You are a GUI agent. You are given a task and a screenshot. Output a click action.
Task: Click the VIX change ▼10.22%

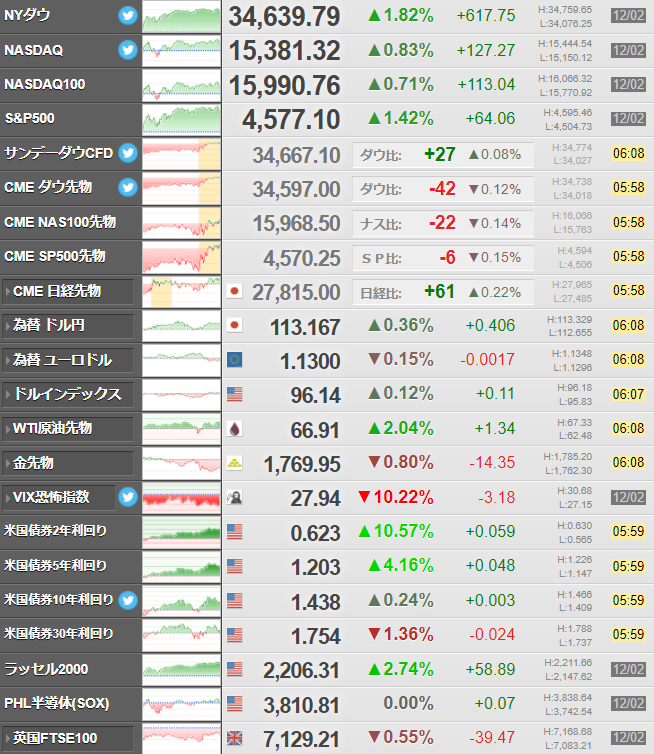point(396,497)
